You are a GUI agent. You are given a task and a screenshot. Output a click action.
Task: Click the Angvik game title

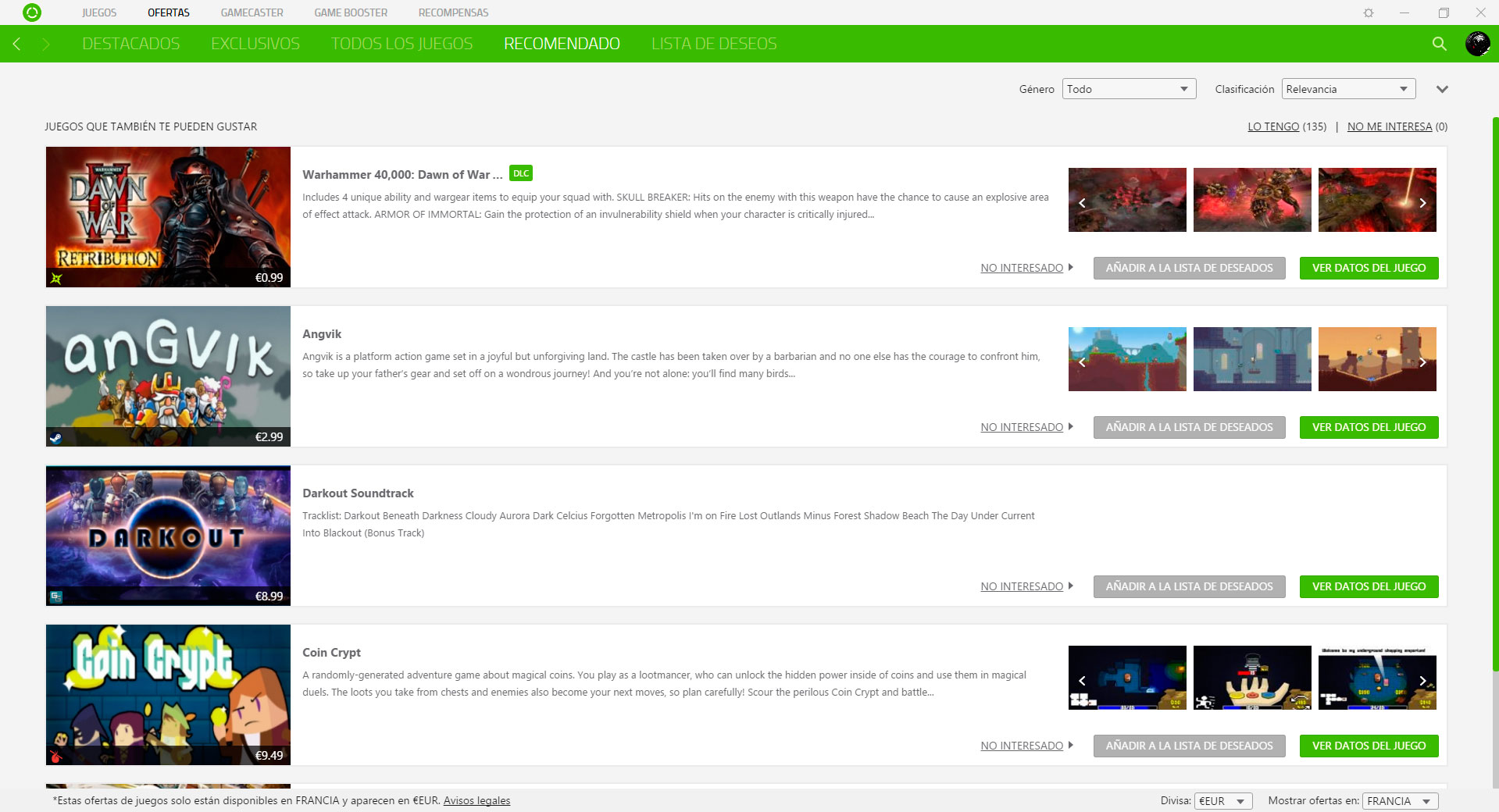click(322, 334)
